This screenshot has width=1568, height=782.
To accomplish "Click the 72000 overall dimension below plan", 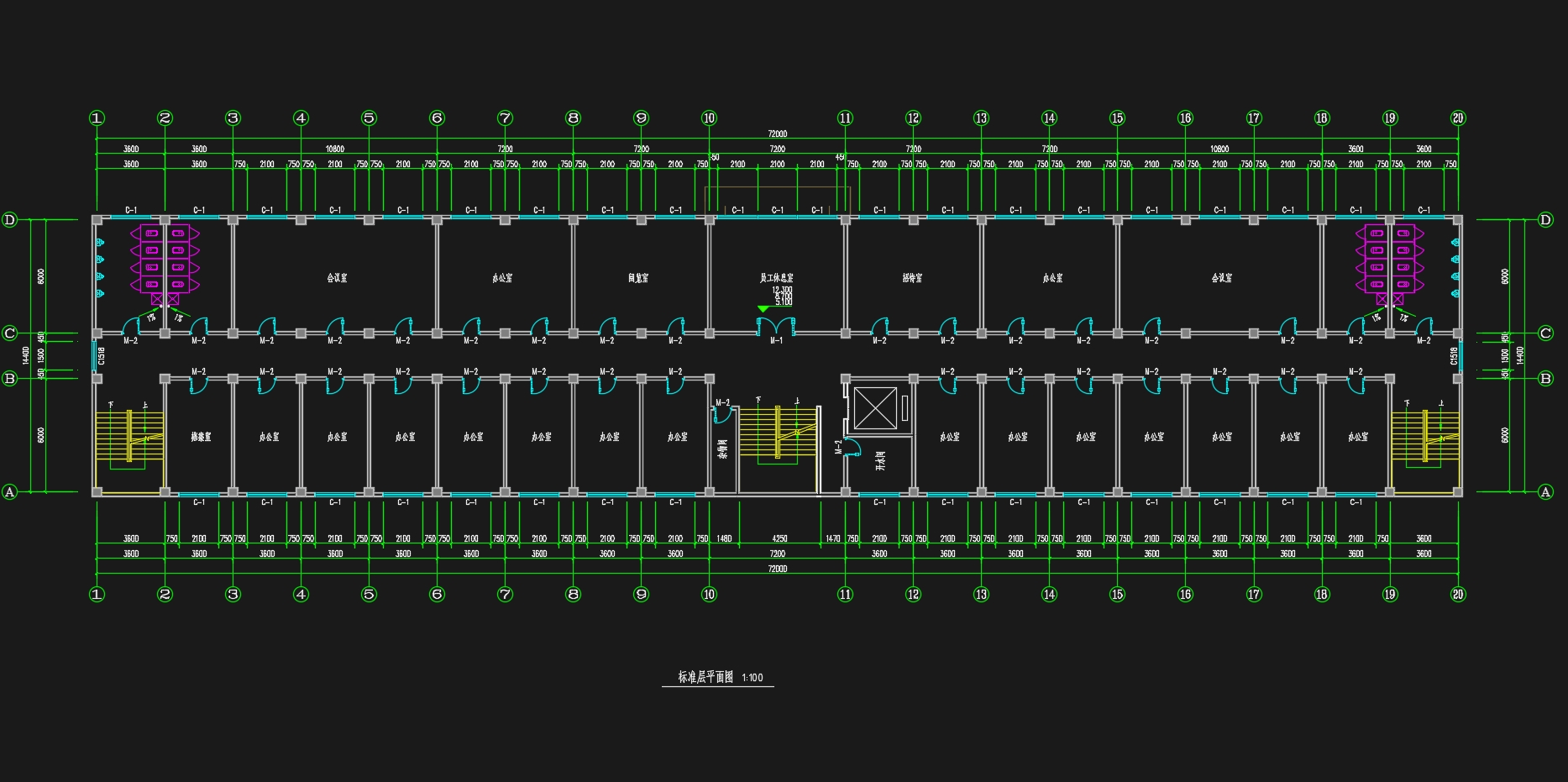I will coord(777,569).
